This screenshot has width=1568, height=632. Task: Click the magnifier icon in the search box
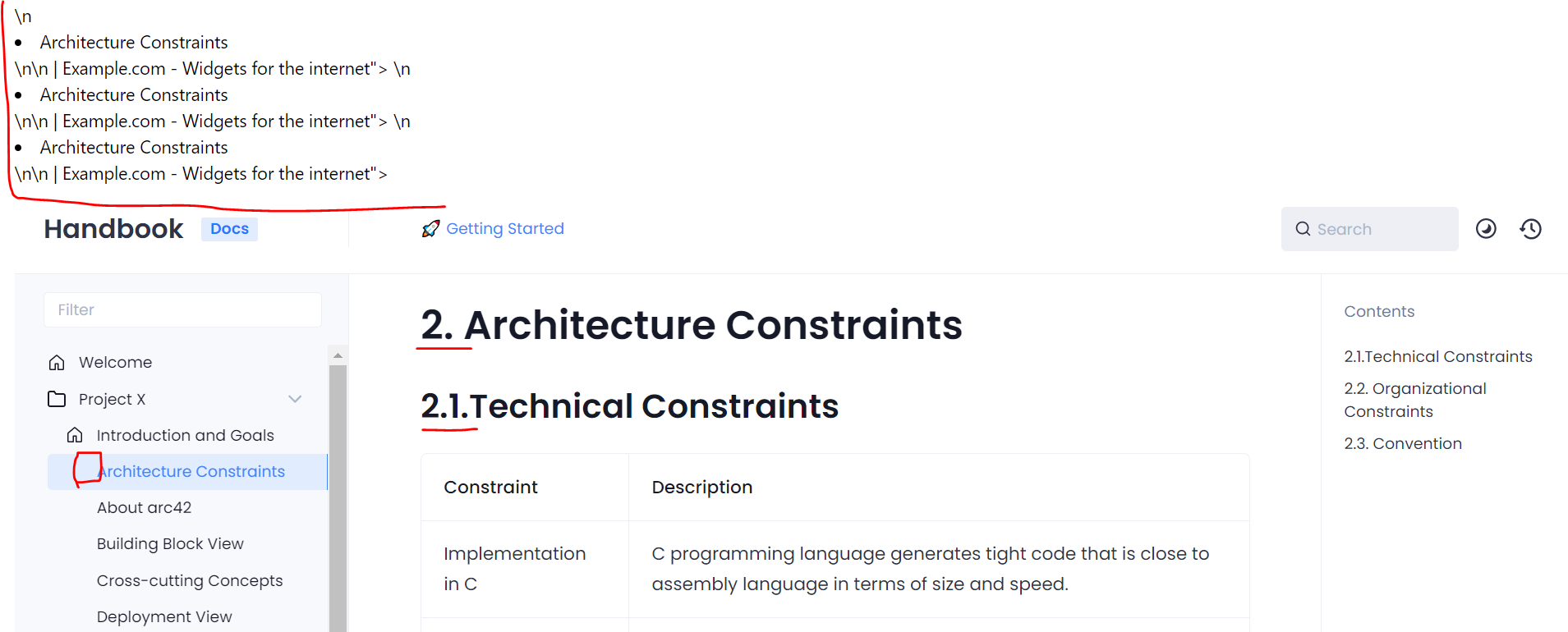pyautogui.click(x=1303, y=229)
